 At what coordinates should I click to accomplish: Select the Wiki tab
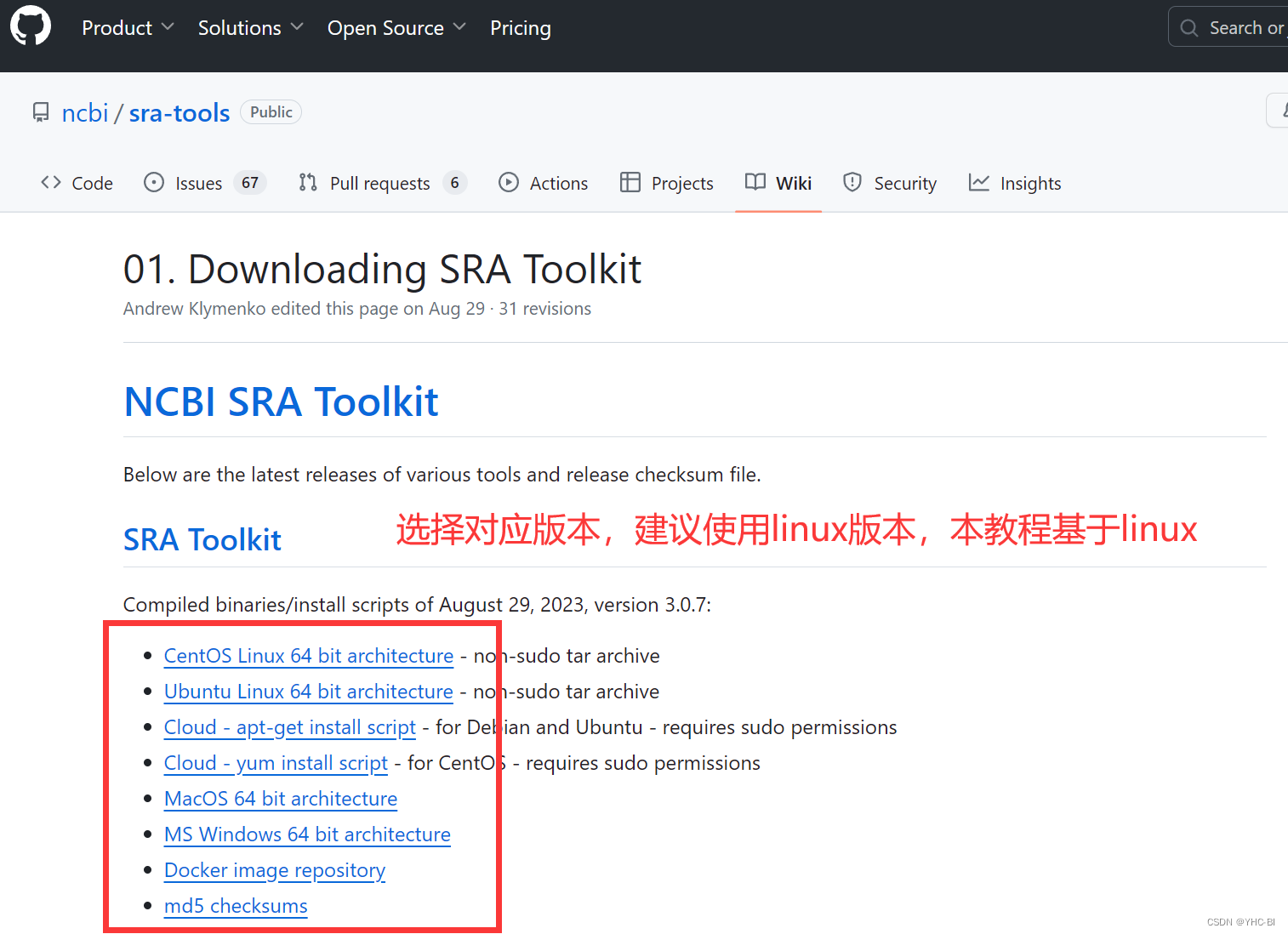[778, 183]
